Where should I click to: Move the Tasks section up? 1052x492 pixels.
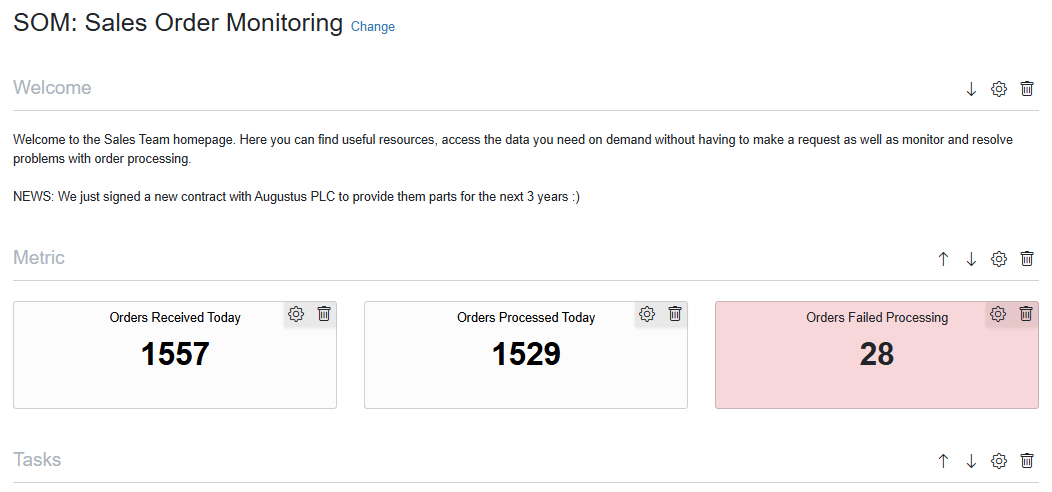[943, 460]
